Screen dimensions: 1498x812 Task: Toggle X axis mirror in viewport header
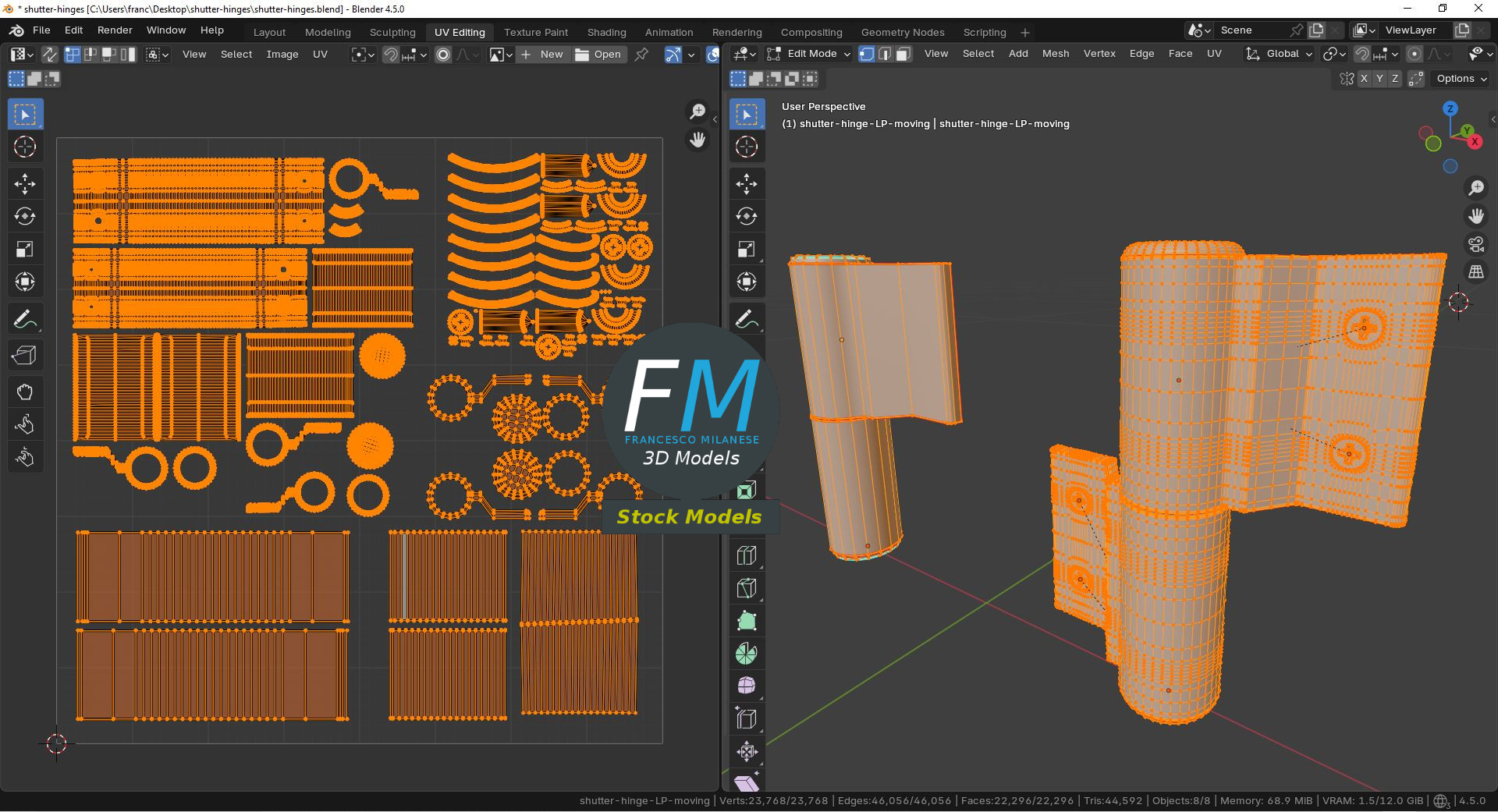tap(1364, 79)
